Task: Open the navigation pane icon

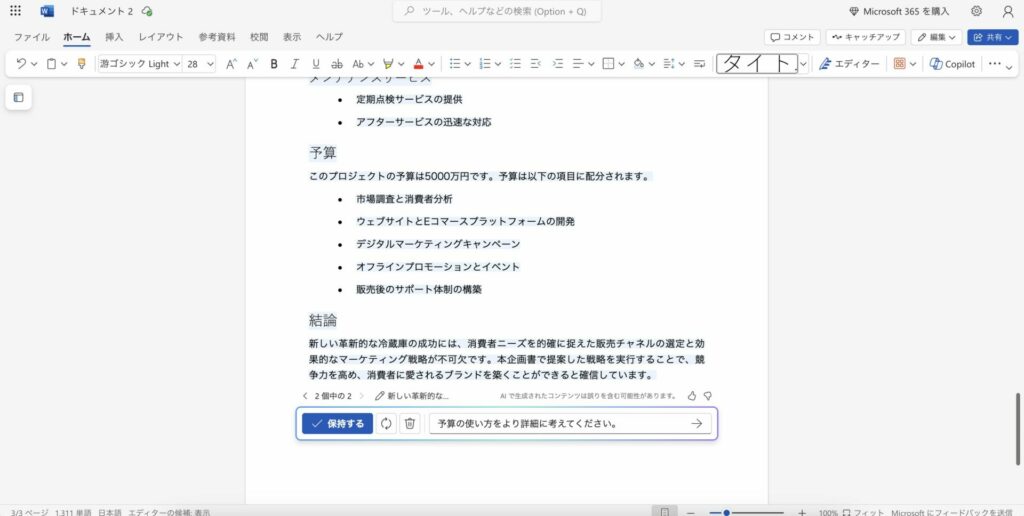Action: click(x=18, y=97)
